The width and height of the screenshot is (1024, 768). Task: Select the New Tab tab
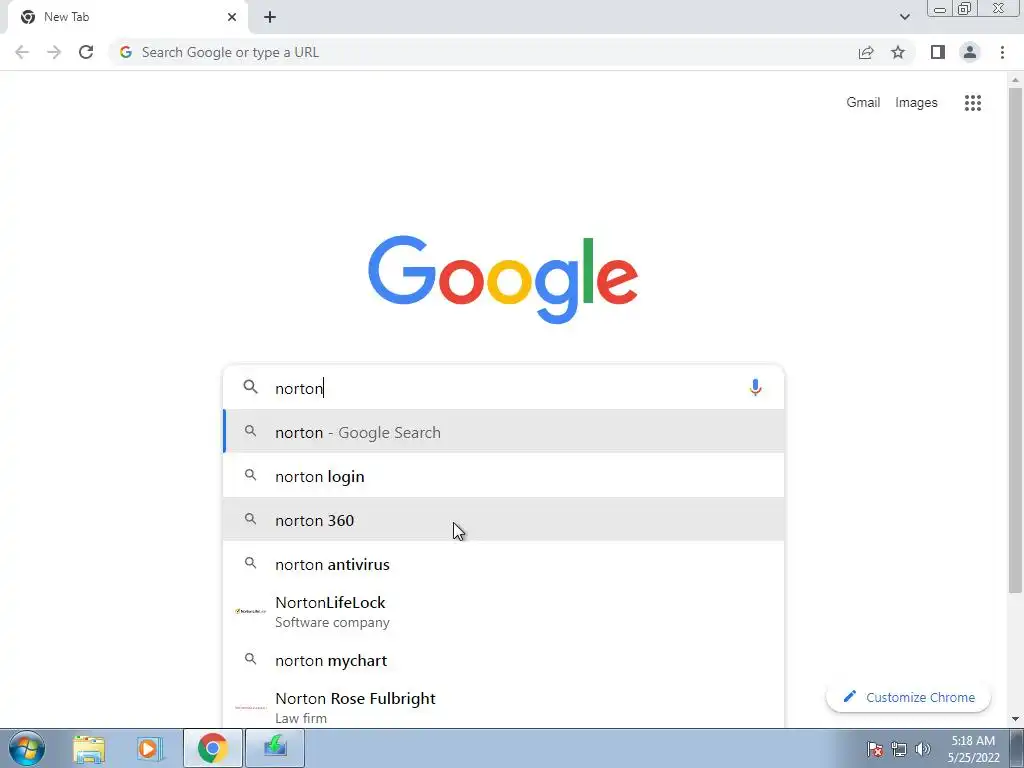pyautogui.click(x=127, y=17)
